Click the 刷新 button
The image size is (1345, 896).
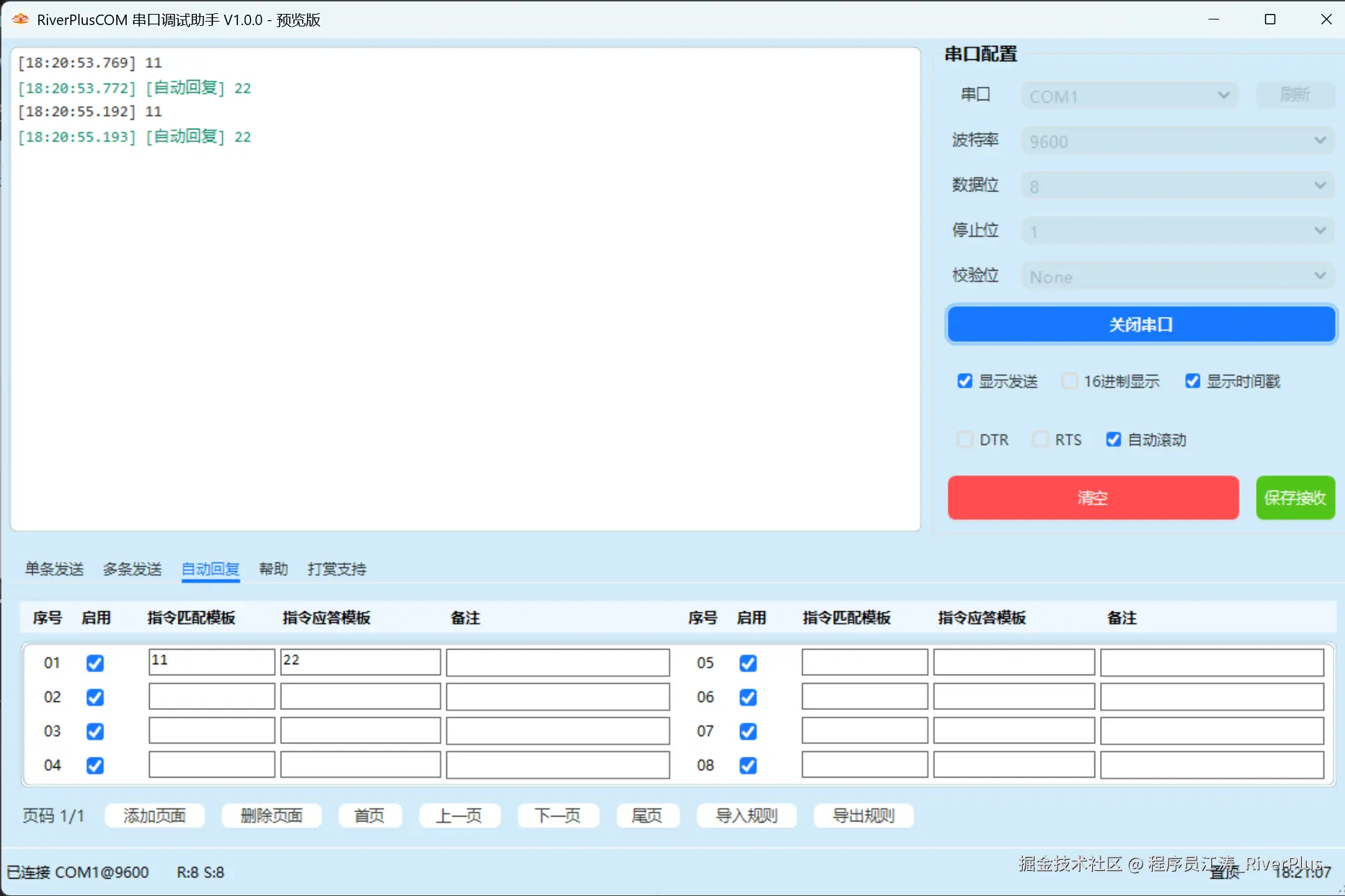pos(1295,95)
